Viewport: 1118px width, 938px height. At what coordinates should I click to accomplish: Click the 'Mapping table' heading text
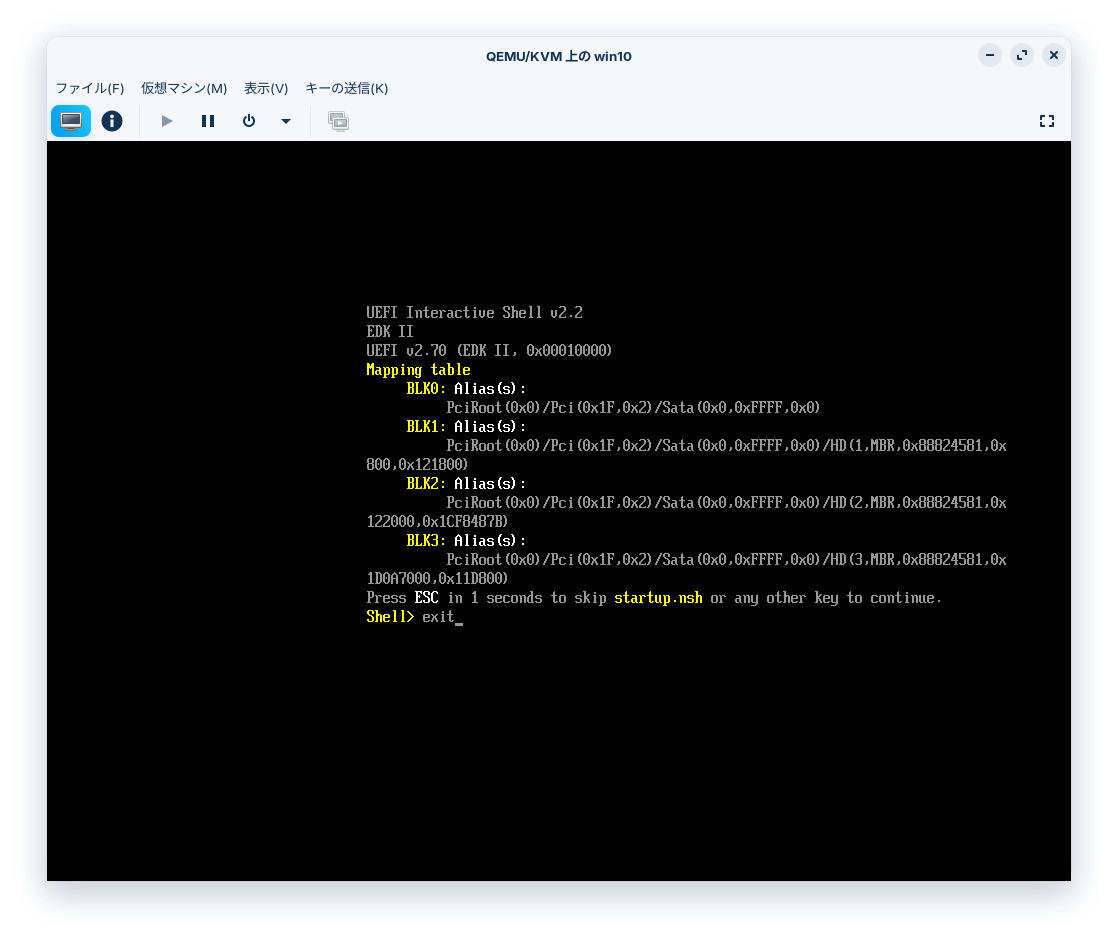[x=419, y=370]
